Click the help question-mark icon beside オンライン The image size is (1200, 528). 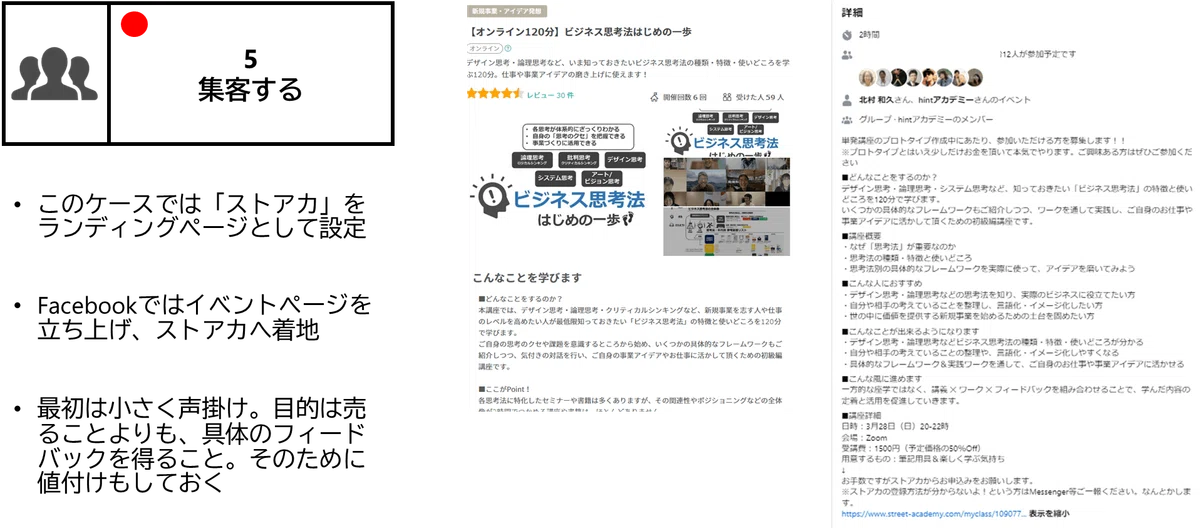[508, 47]
